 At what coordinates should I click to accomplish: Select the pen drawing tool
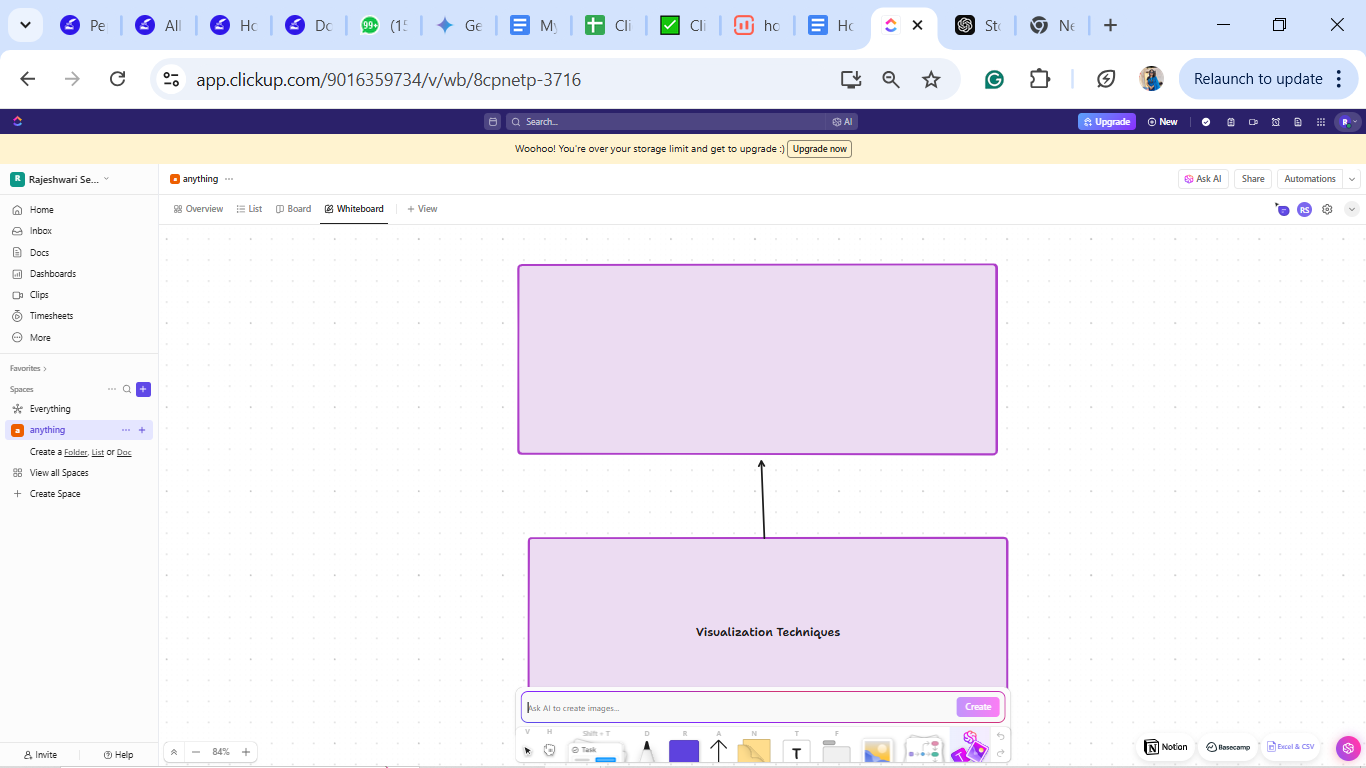pyautogui.click(x=647, y=751)
